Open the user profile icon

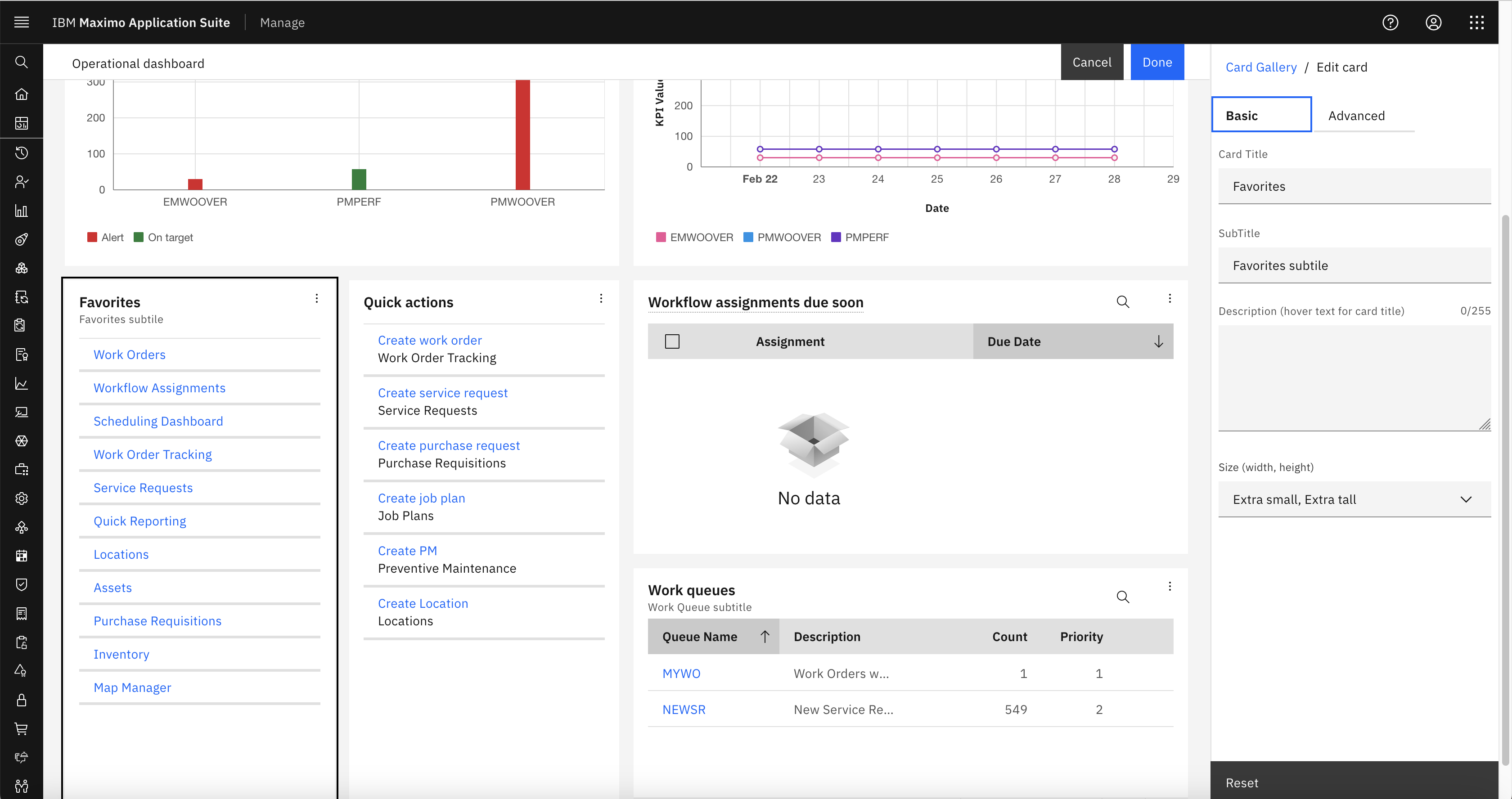tap(1433, 22)
